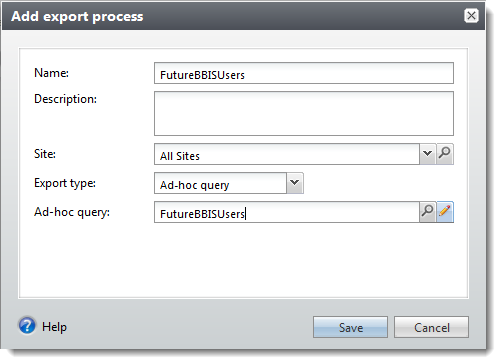Select the Ad-hoc query export type box
The width and height of the screenshot is (501, 364).
tap(220, 183)
